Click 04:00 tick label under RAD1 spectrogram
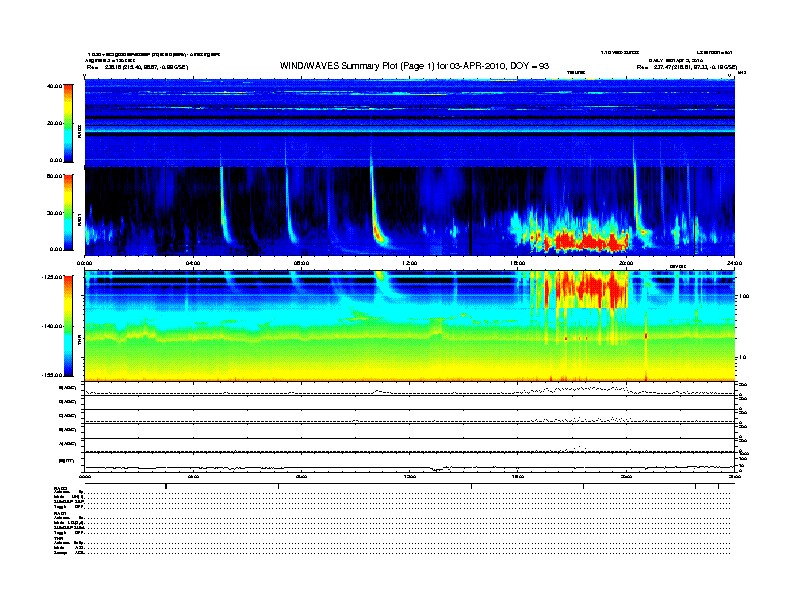Screen dimensions: 792x612 tap(193, 263)
